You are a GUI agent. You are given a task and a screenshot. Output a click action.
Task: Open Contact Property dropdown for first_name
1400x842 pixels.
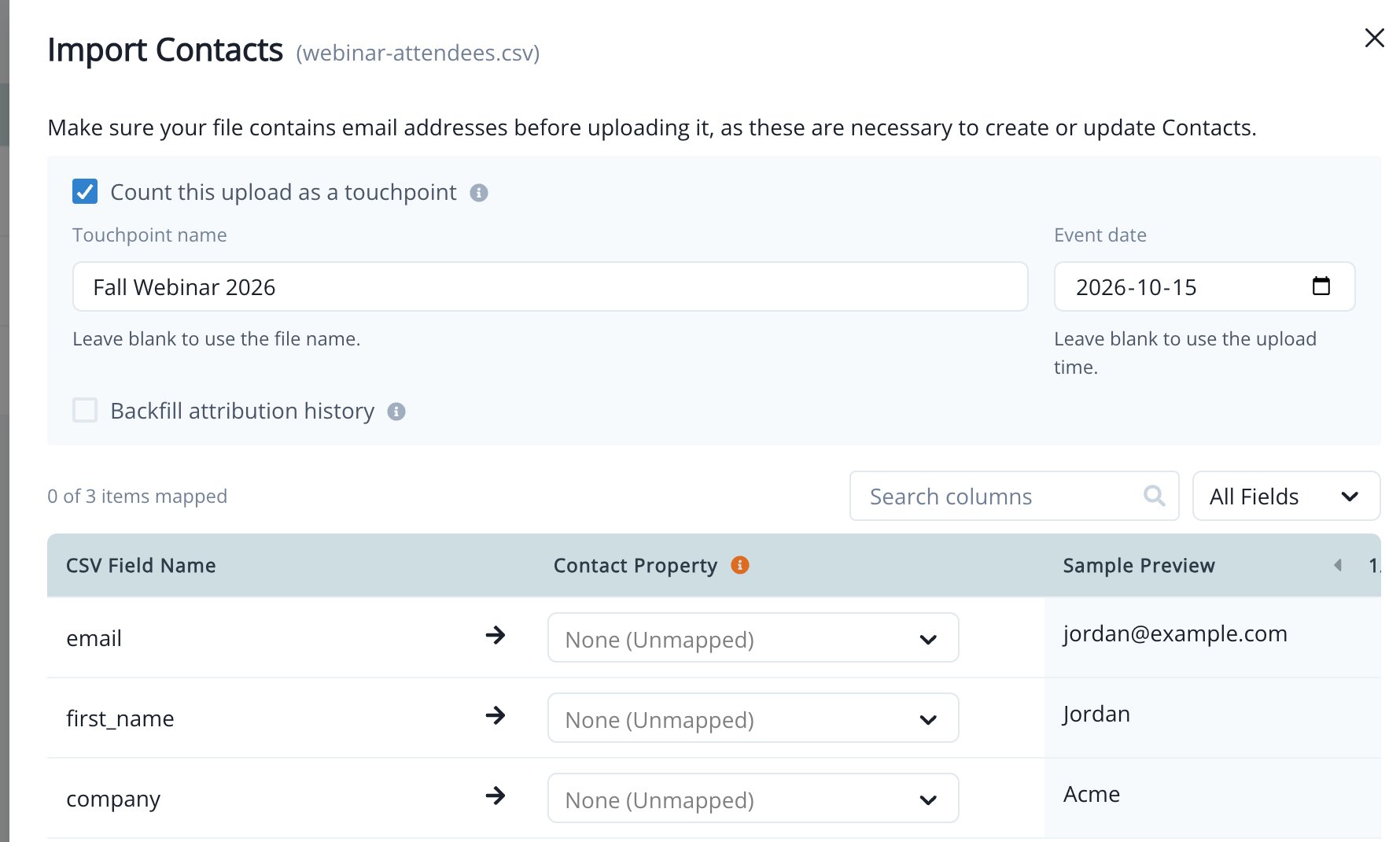pyautogui.click(x=753, y=718)
